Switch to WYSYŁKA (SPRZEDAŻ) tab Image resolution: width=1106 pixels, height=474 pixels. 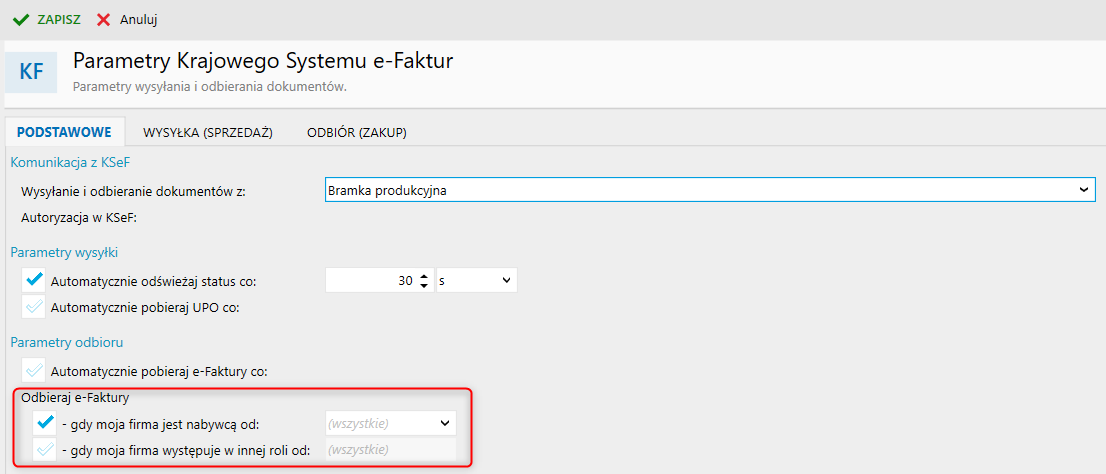pos(208,132)
